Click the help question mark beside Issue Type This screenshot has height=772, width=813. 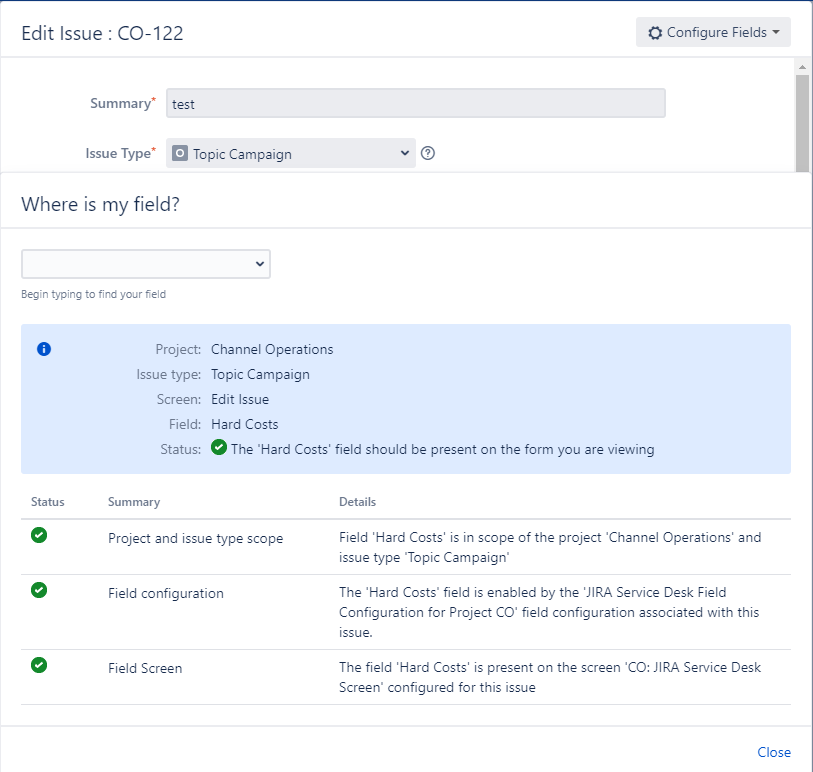428,153
